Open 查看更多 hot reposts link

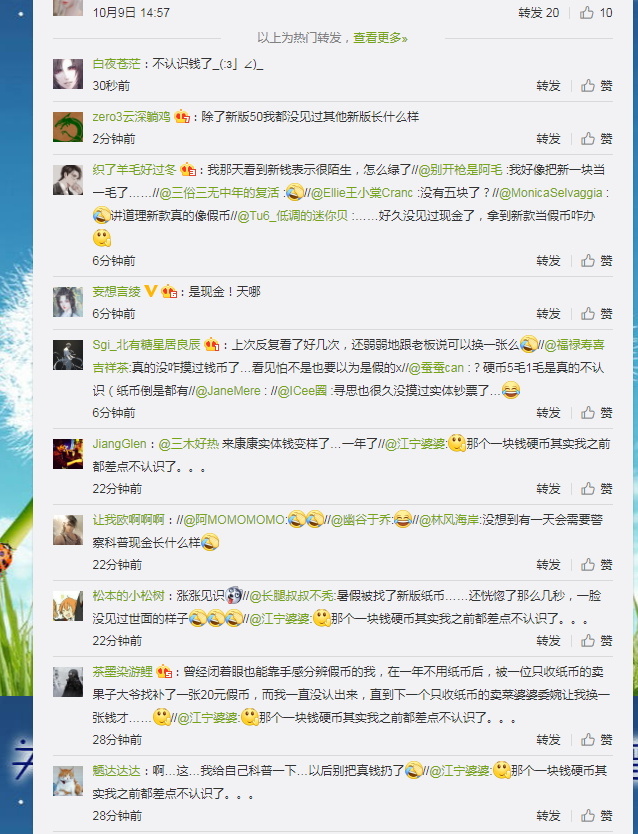(x=380, y=38)
